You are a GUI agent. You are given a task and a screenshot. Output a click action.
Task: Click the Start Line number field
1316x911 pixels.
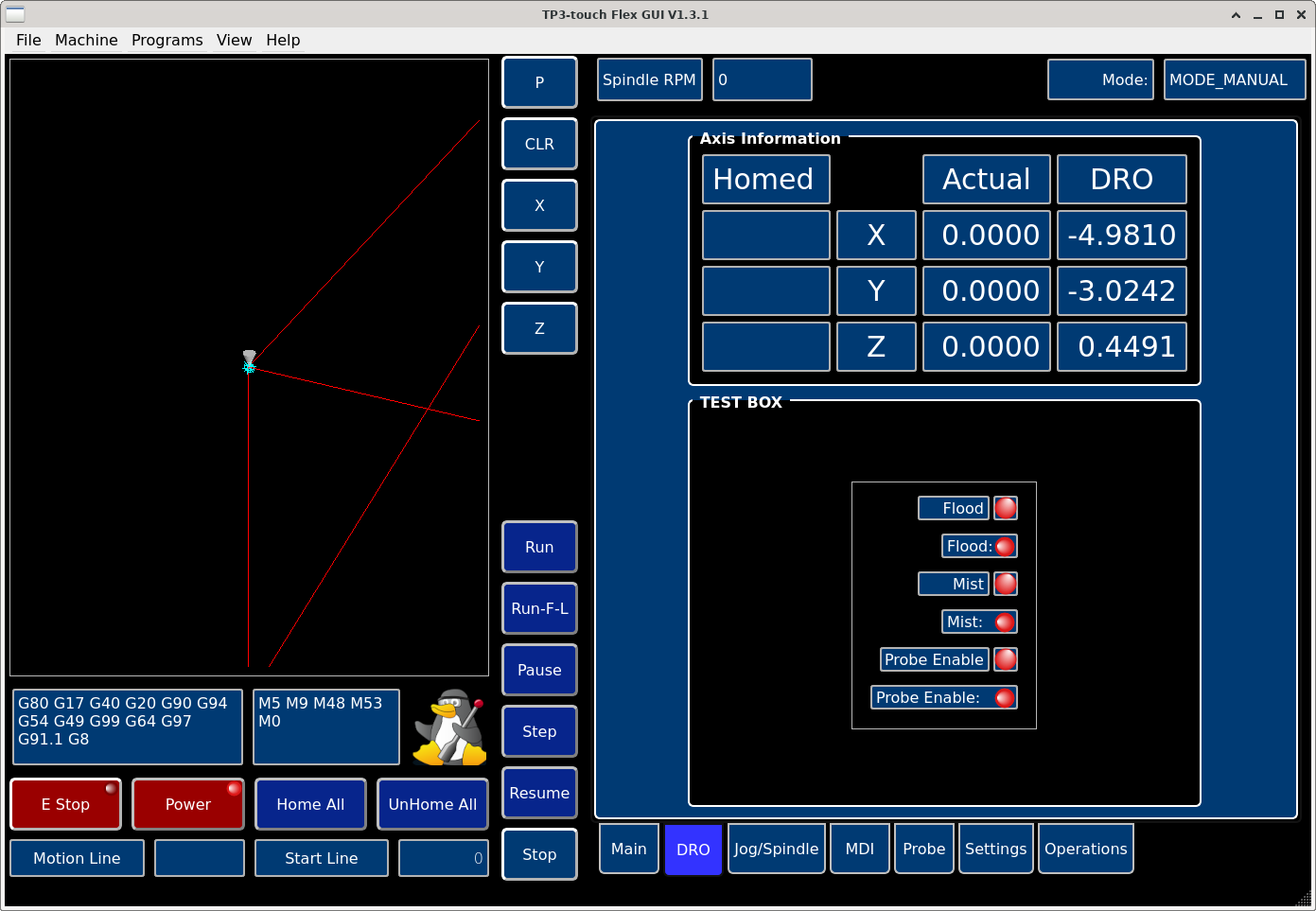click(x=443, y=858)
